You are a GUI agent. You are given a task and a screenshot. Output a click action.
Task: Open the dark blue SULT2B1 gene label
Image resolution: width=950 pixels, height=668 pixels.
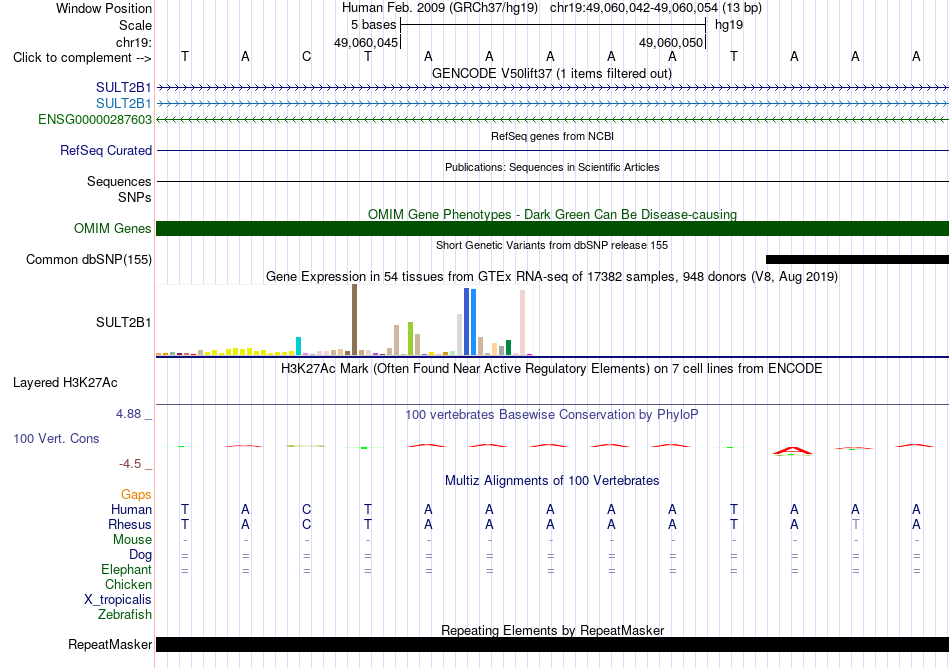[124, 87]
